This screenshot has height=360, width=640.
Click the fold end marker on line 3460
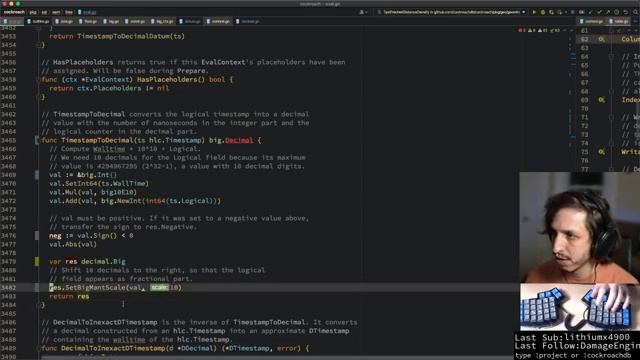39,97
